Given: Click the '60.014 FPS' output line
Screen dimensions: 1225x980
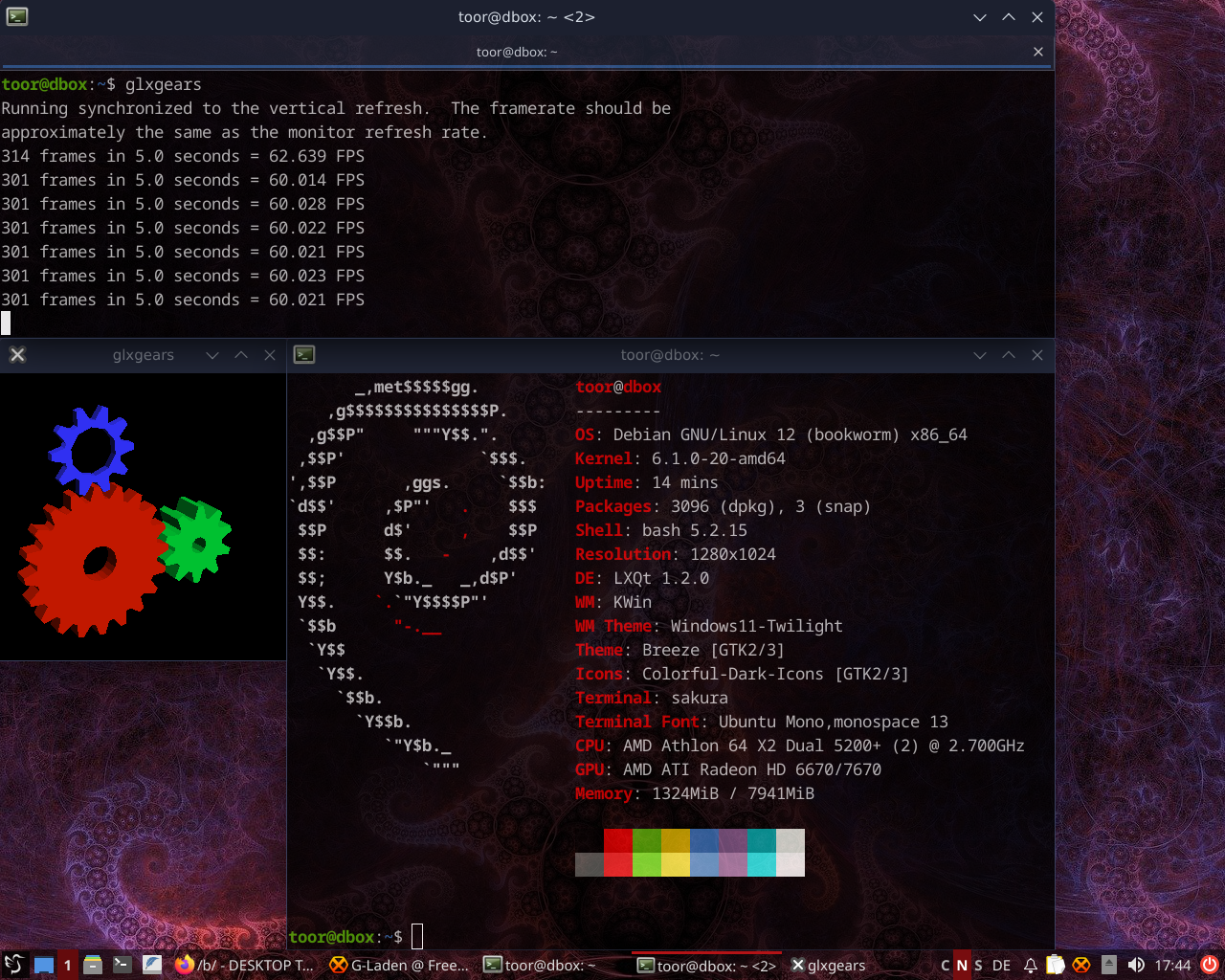Looking at the screenshot, I should click(x=183, y=180).
